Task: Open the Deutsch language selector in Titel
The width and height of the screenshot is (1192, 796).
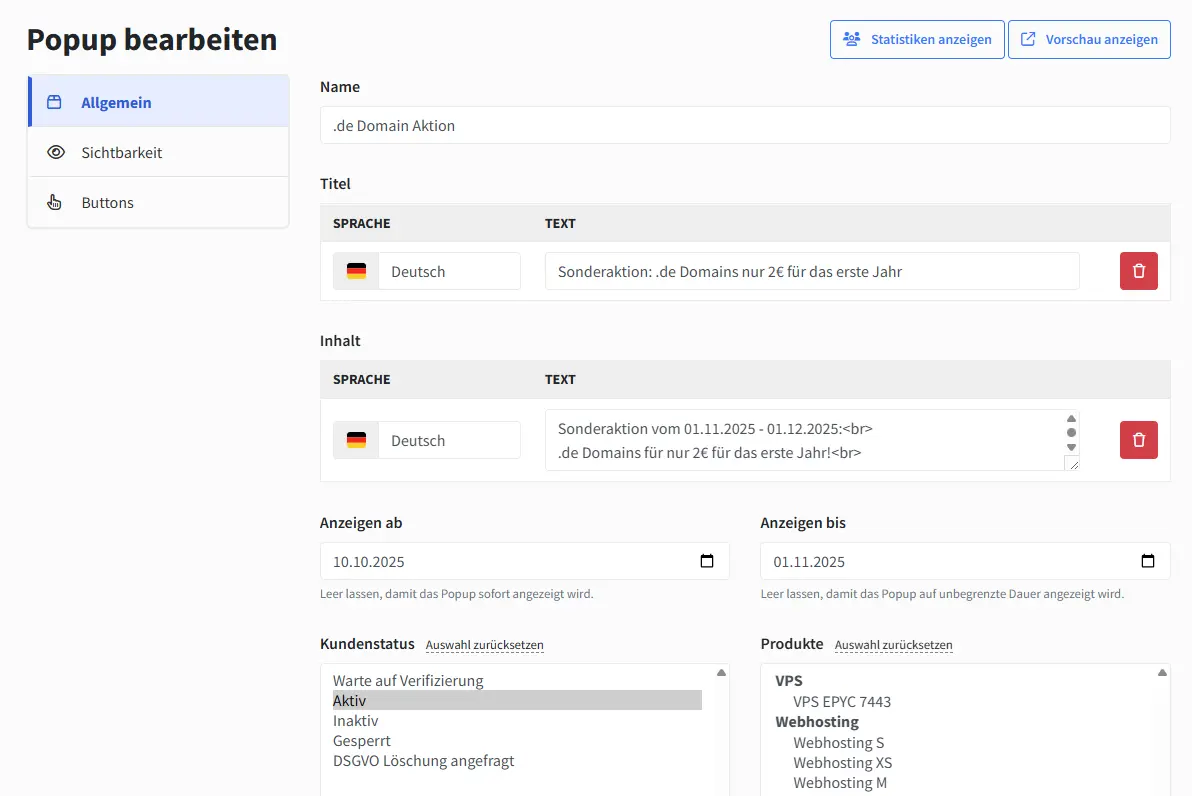Action: pyautogui.click(x=449, y=271)
